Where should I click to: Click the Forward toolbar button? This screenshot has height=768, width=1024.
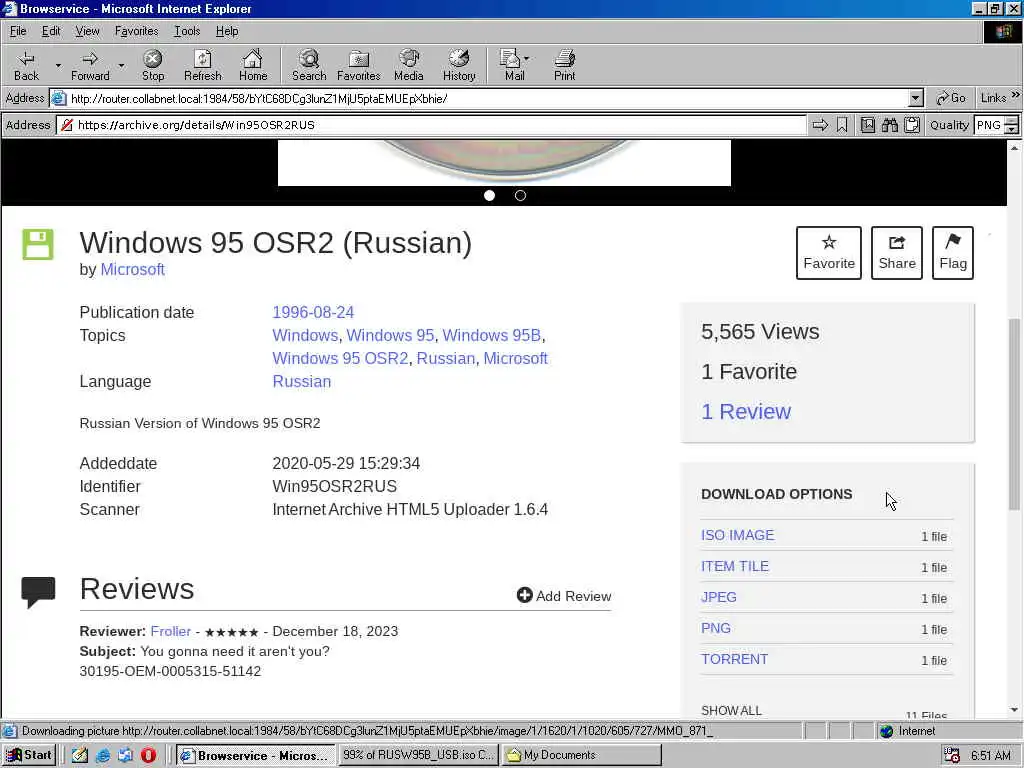tap(90, 66)
